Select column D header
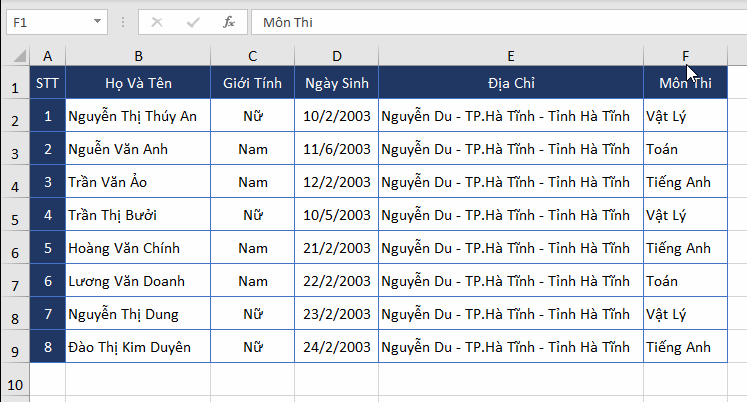Image resolution: width=747 pixels, height=402 pixels. pyautogui.click(x=337, y=56)
